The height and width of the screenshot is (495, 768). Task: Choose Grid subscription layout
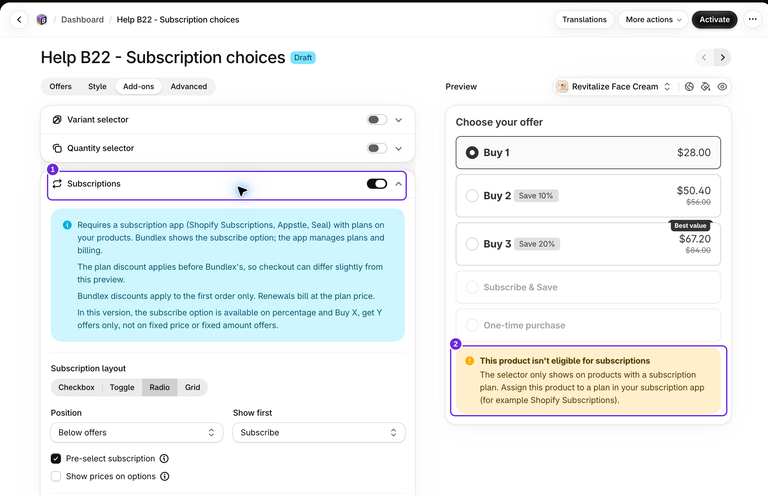[192, 387]
